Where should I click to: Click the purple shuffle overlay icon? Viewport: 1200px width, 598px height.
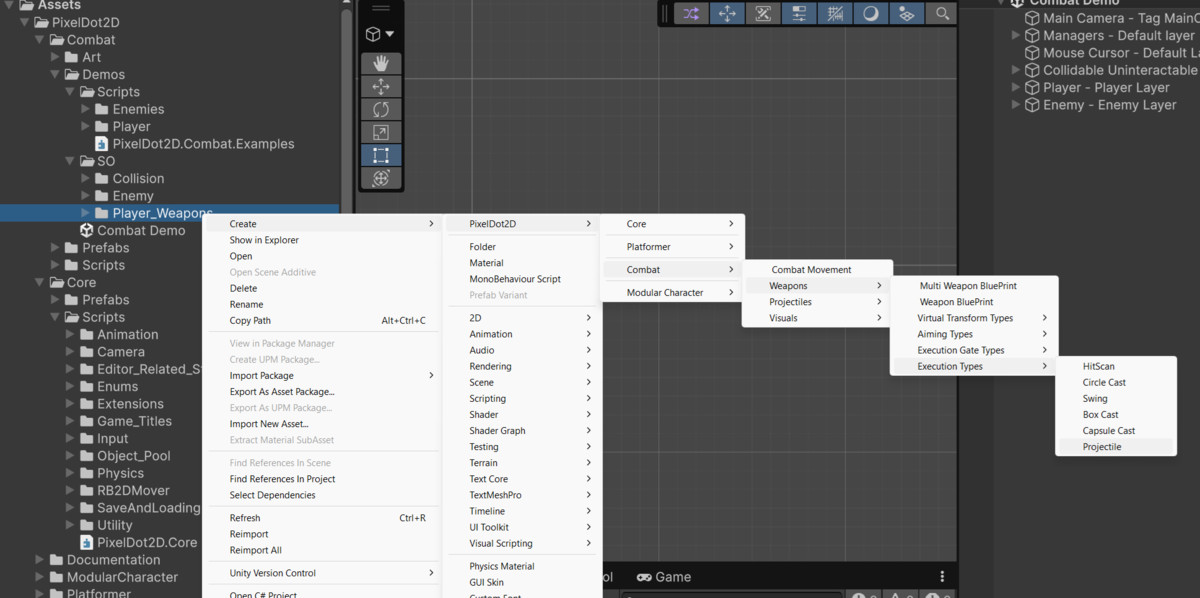pos(691,13)
